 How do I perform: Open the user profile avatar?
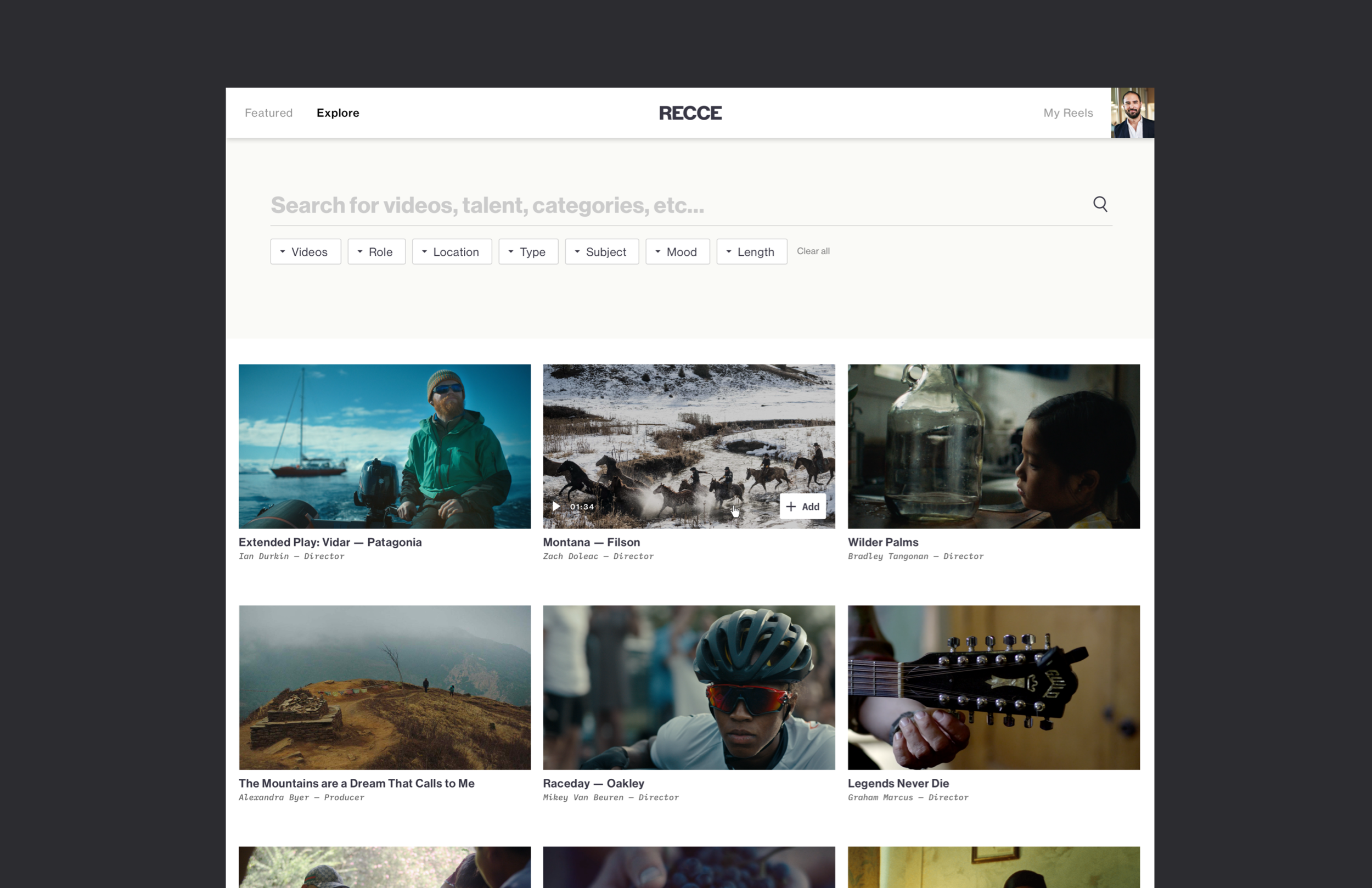tap(1132, 113)
